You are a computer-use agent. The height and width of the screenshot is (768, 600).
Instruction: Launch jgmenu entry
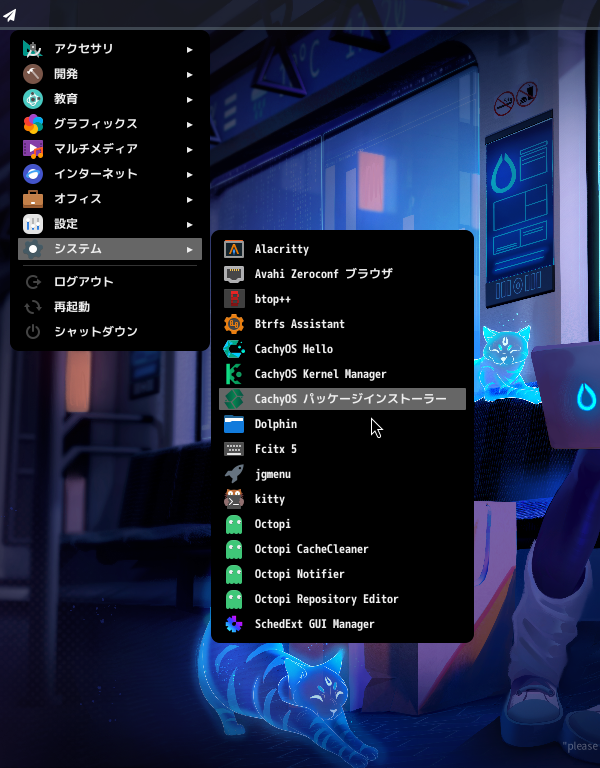[342, 474]
